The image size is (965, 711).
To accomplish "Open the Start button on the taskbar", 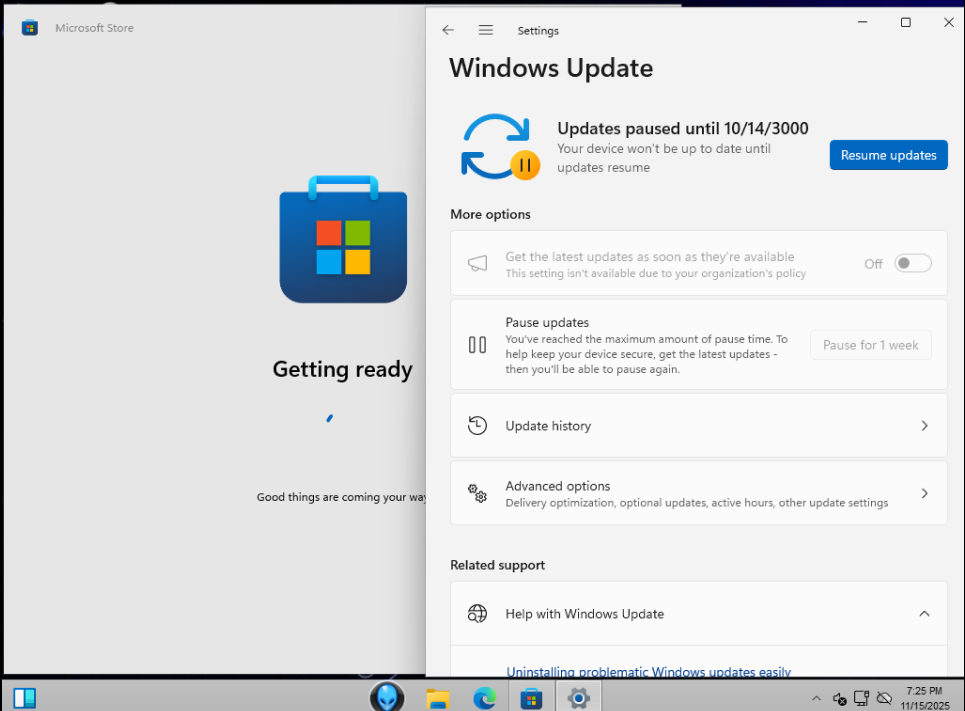I will click(x=25, y=698).
